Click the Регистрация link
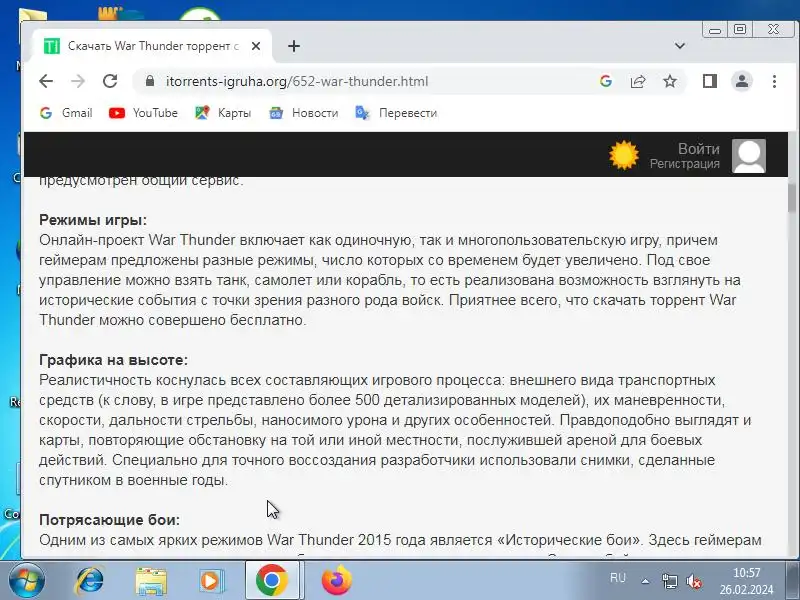Screen dimensions: 800x600 [x=685, y=164]
